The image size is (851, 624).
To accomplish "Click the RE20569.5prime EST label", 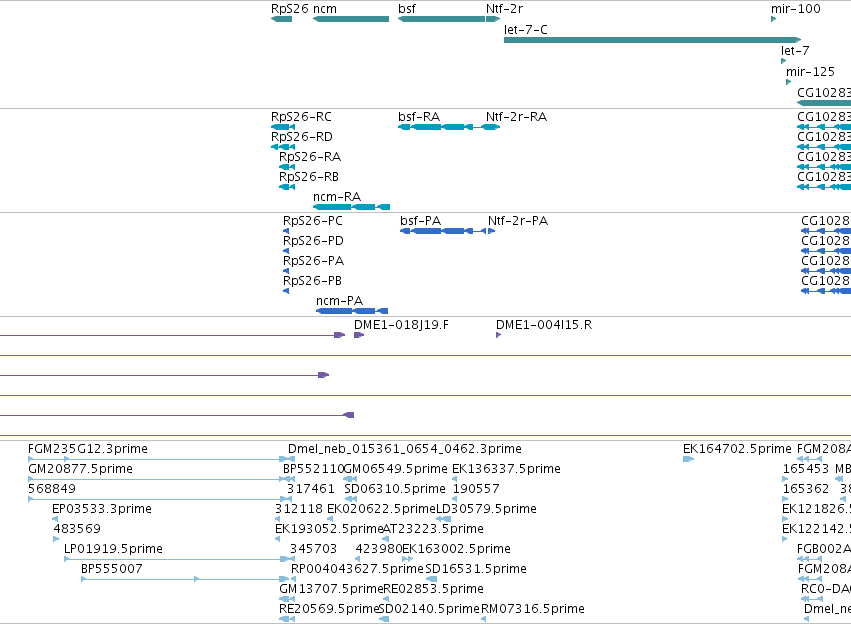I will [329, 609].
